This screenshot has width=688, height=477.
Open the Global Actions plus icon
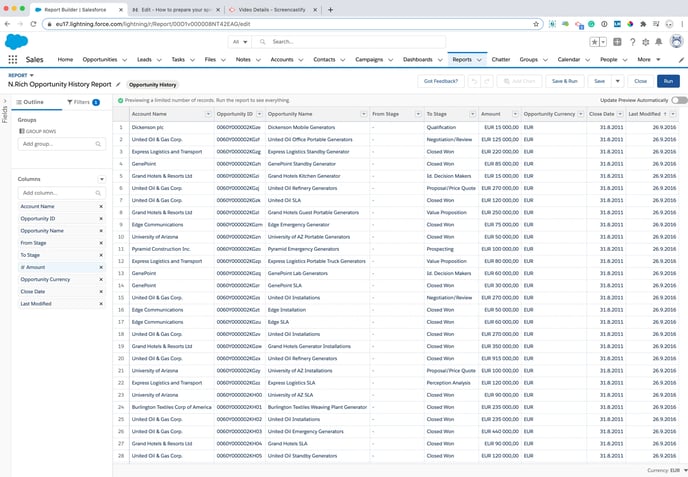click(x=617, y=42)
